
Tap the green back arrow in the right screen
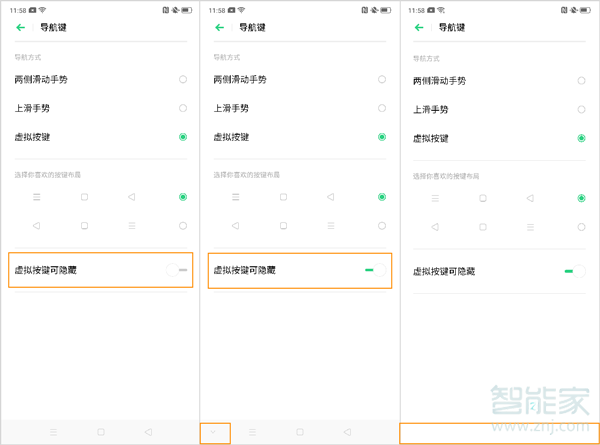[419, 27]
